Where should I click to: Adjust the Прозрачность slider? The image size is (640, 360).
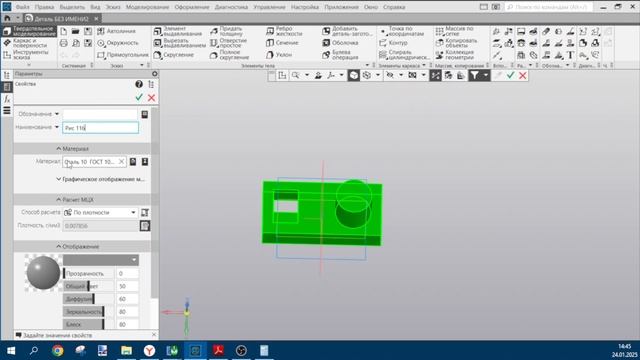(89, 273)
